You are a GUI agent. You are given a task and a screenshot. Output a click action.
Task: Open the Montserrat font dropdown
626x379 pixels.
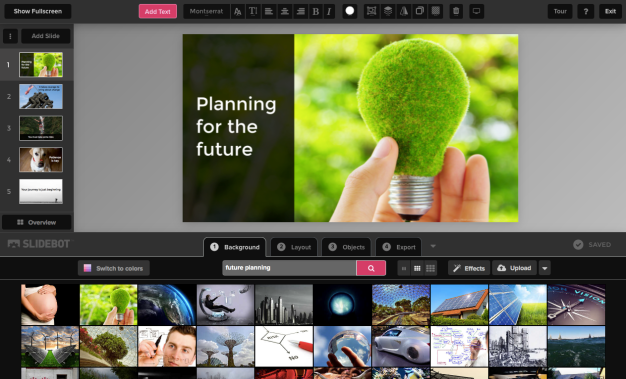206,12
